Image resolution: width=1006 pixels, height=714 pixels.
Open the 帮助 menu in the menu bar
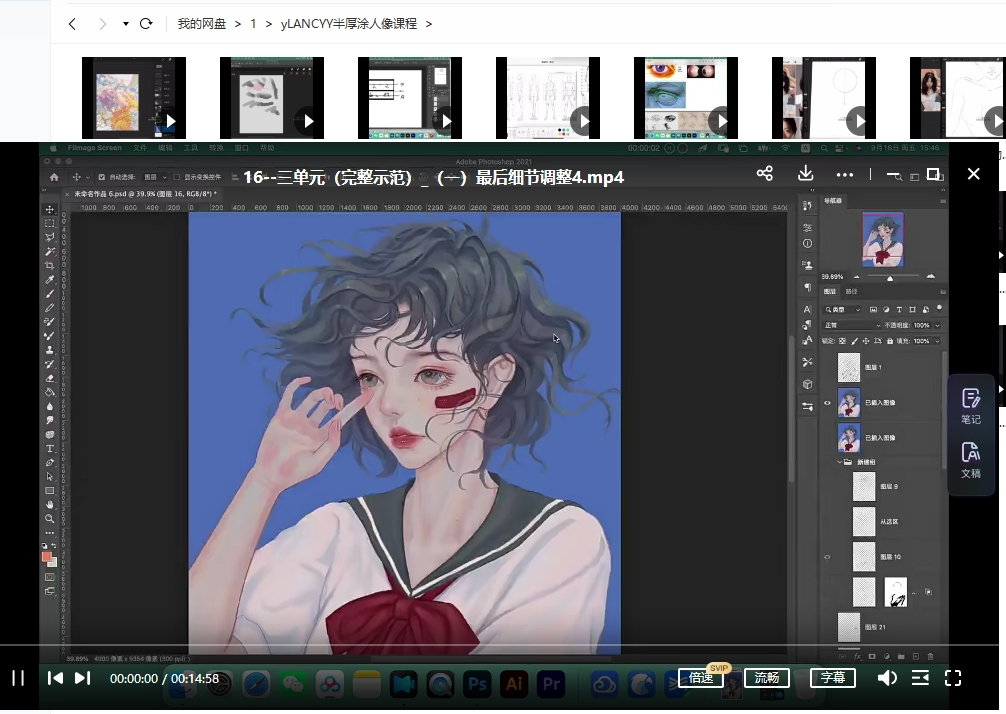click(x=266, y=148)
